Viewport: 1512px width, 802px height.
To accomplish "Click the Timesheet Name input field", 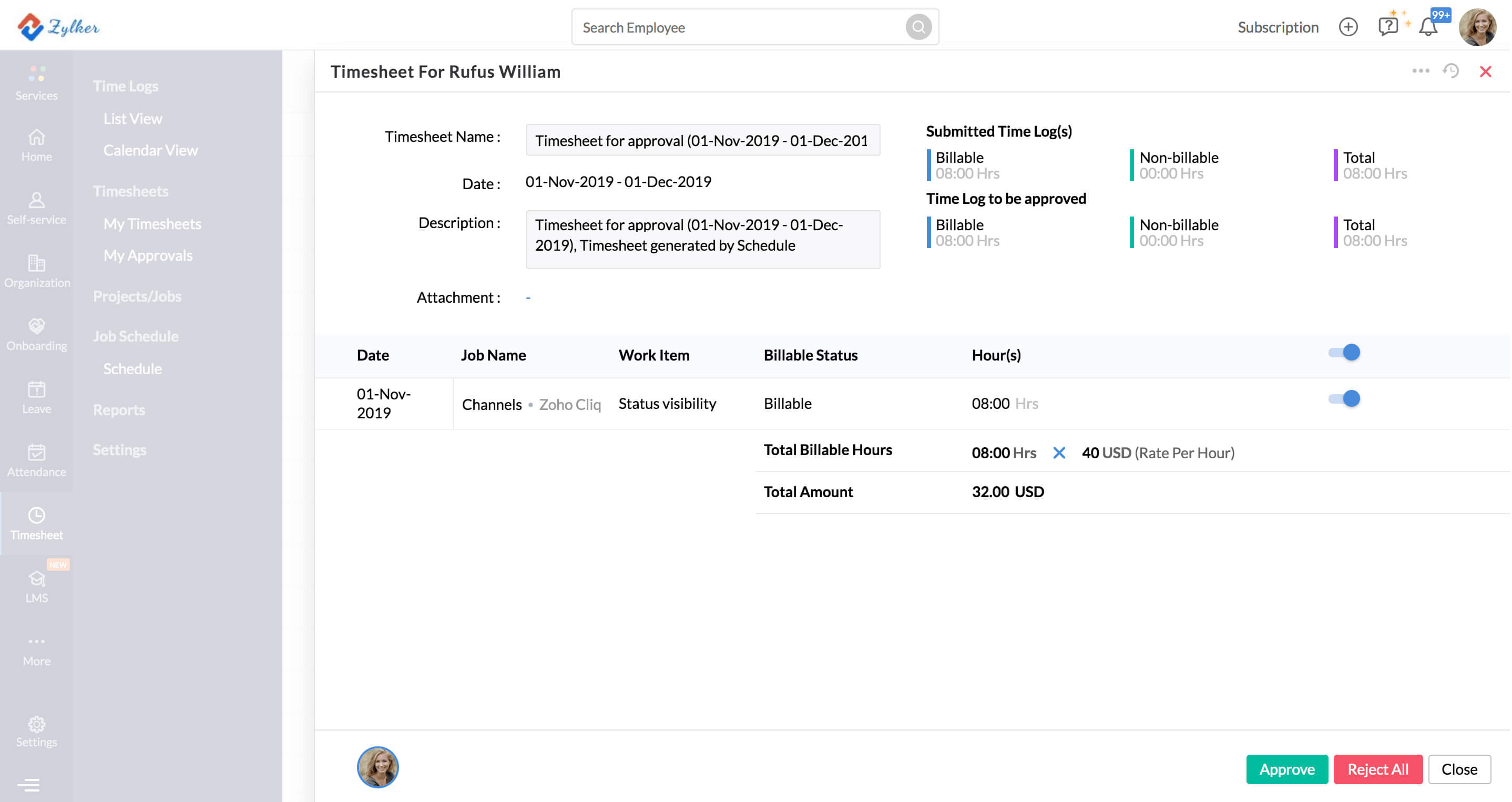I will point(702,140).
